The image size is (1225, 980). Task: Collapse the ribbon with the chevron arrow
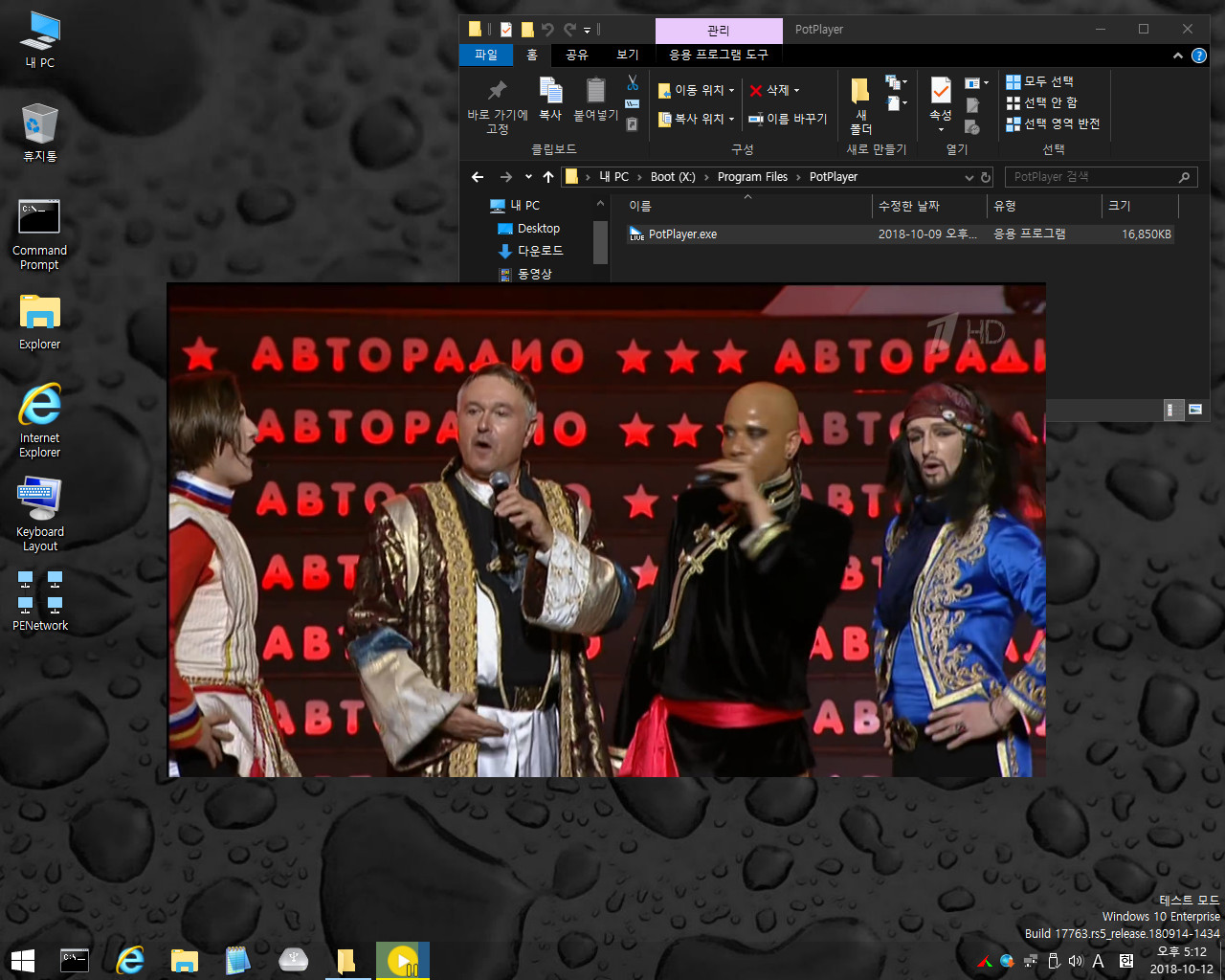(x=1178, y=56)
